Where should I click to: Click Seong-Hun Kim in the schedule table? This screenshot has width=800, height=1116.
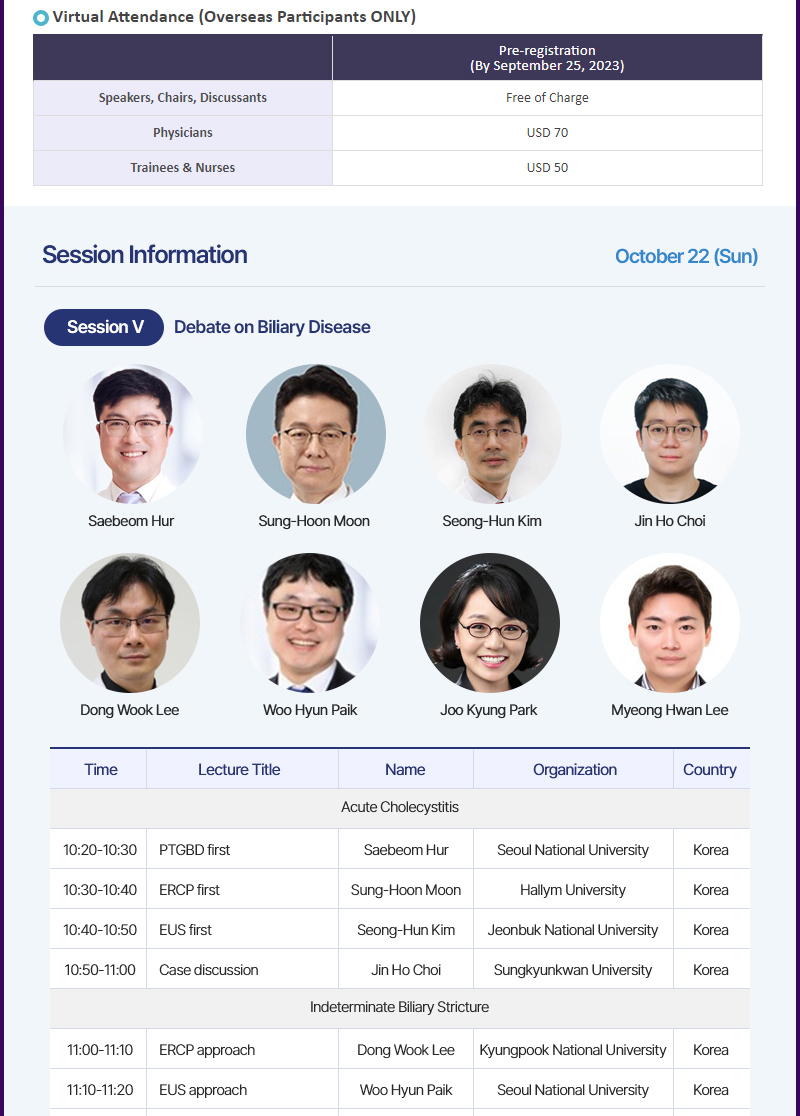[x=406, y=930]
